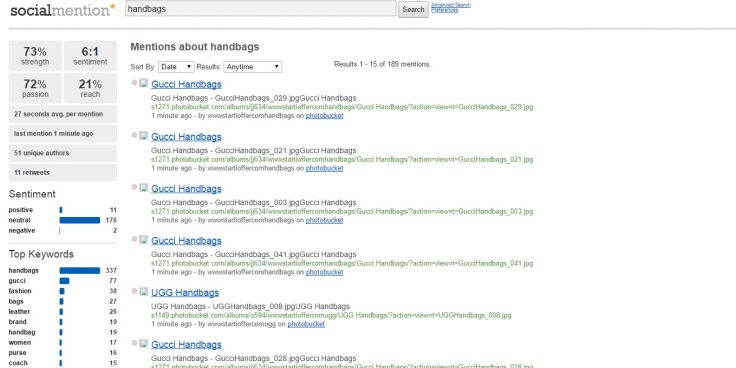Click the Search button
736x368 pixels.
tap(413, 9)
